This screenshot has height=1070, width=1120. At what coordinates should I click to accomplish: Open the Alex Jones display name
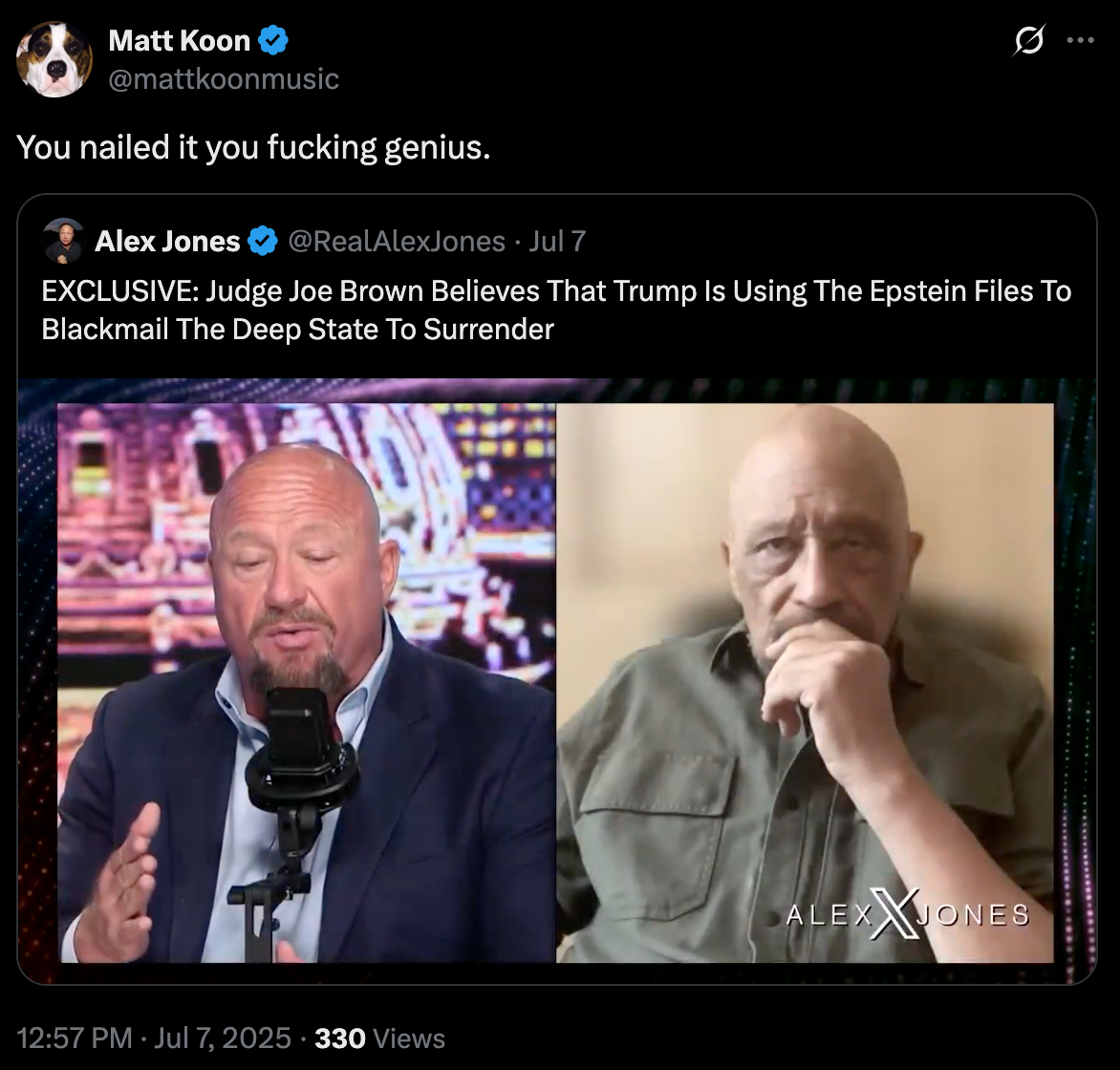coord(167,242)
